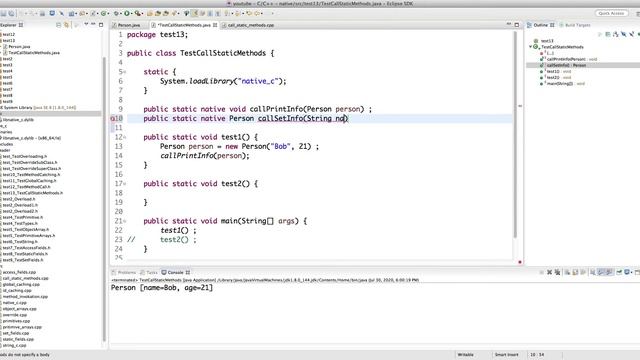Select the Console tab
The image size is (640, 360).
point(176,272)
